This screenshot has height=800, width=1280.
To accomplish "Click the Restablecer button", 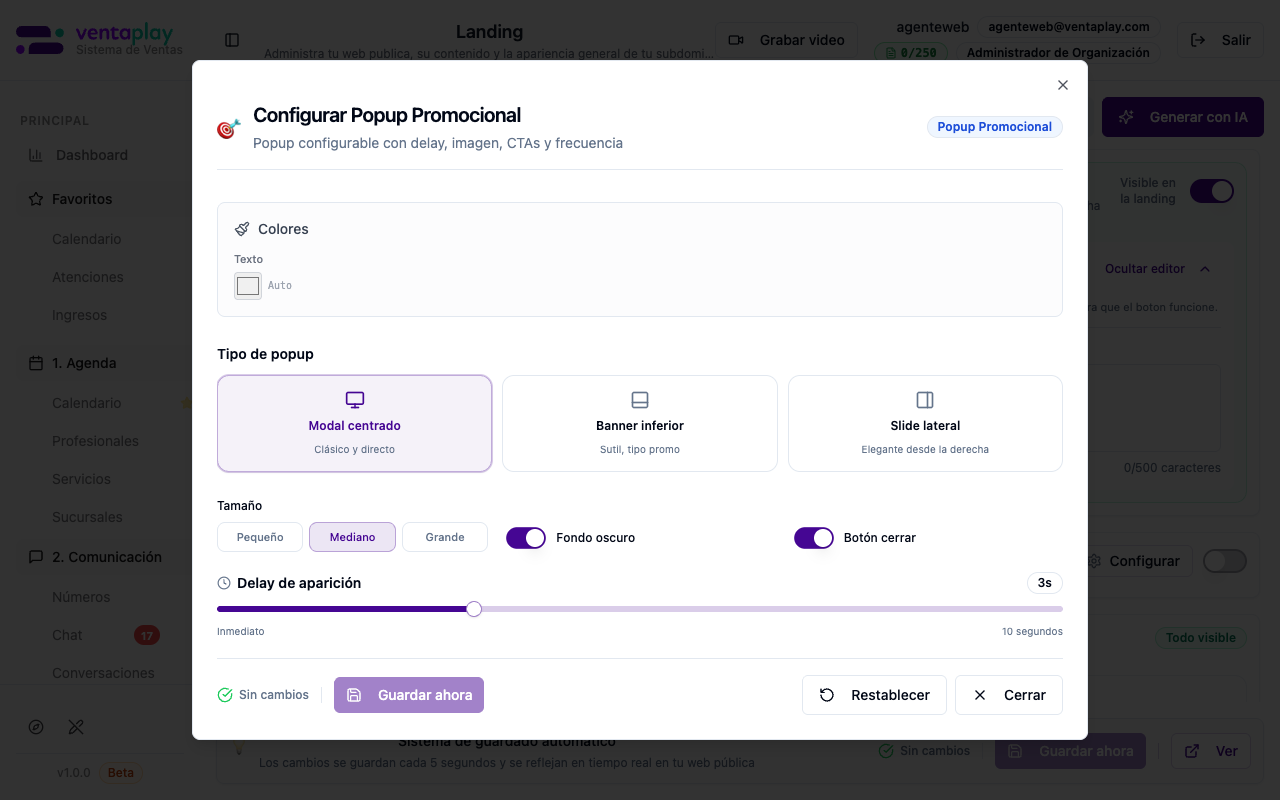I will [874, 694].
